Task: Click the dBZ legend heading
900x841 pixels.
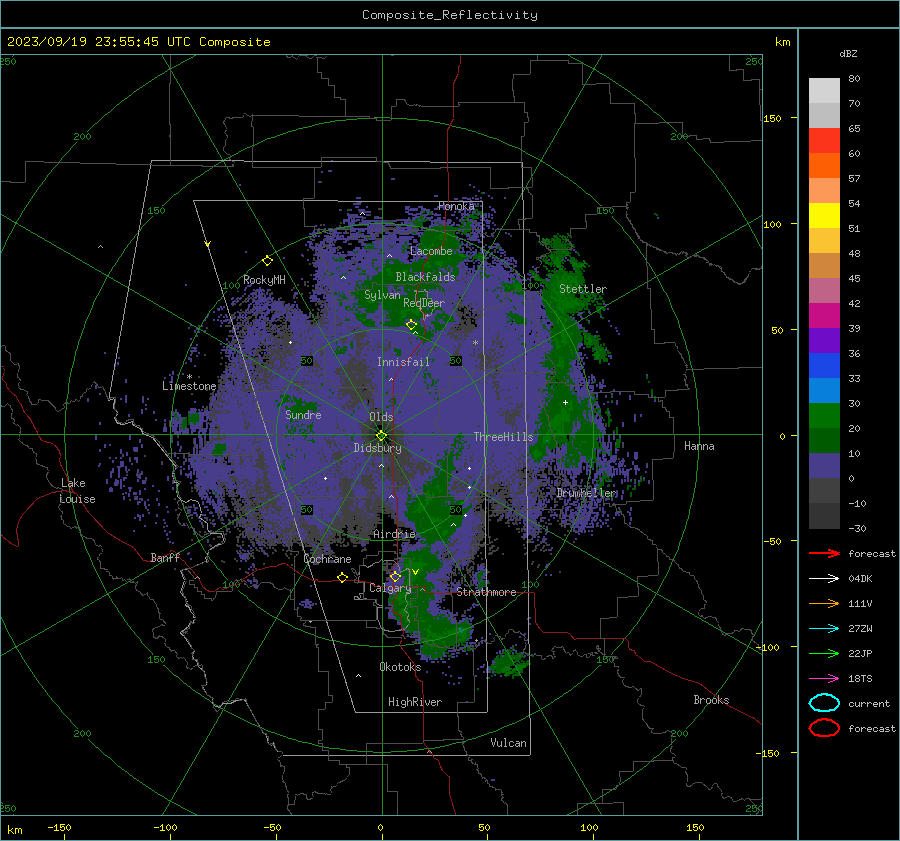Action: click(x=848, y=53)
